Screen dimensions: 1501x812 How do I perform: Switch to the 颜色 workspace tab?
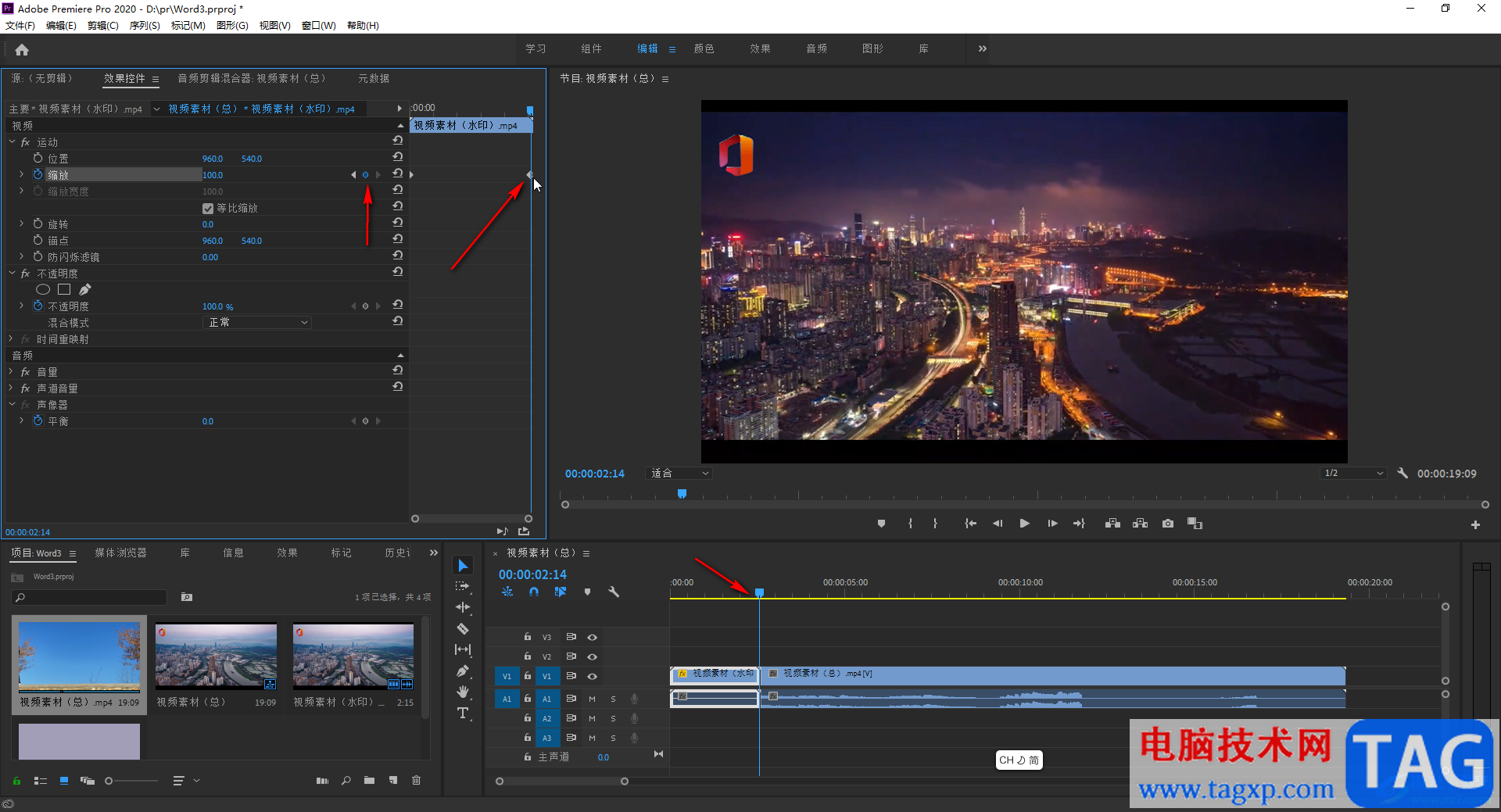pyautogui.click(x=704, y=48)
